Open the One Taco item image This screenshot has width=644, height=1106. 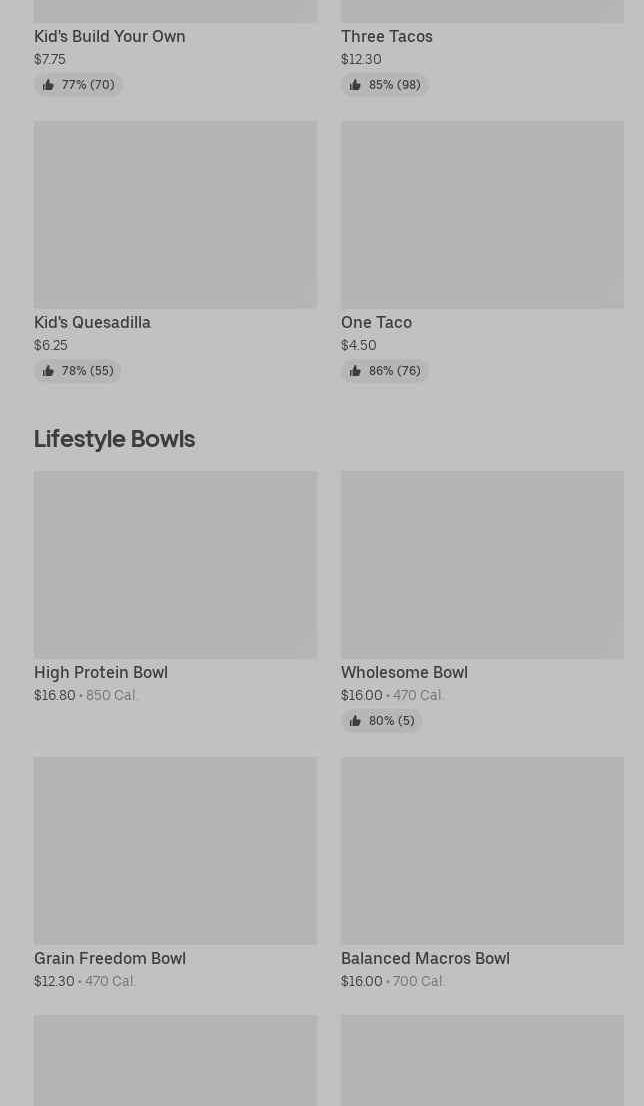point(482,215)
